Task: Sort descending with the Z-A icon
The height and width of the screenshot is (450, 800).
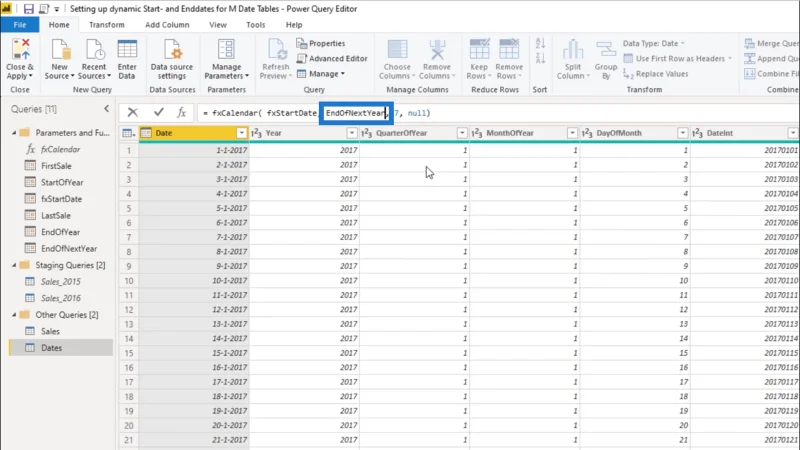Action: click(x=540, y=59)
